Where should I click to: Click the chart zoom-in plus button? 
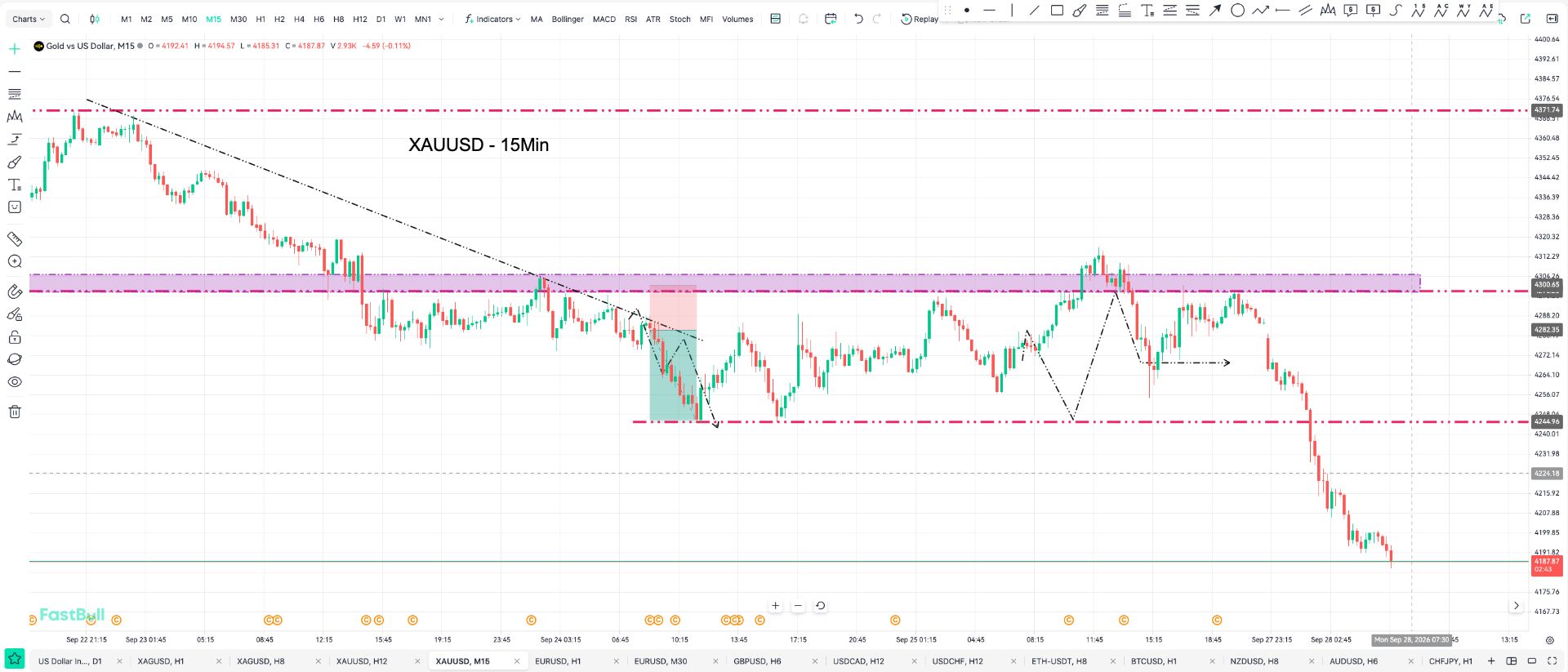click(776, 606)
